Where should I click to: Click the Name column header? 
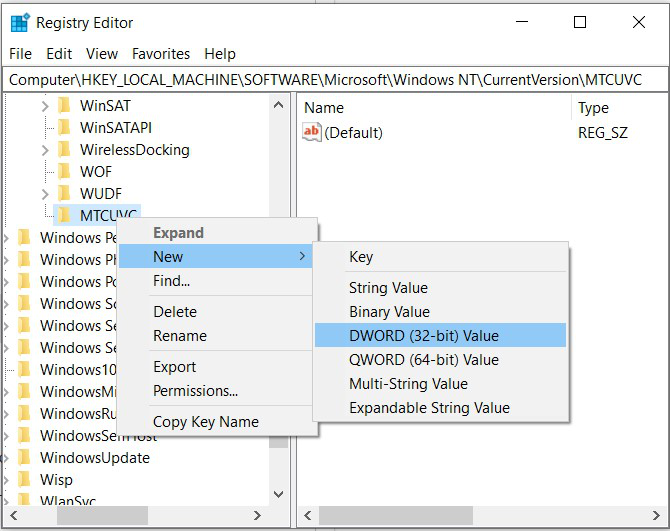tap(324, 108)
